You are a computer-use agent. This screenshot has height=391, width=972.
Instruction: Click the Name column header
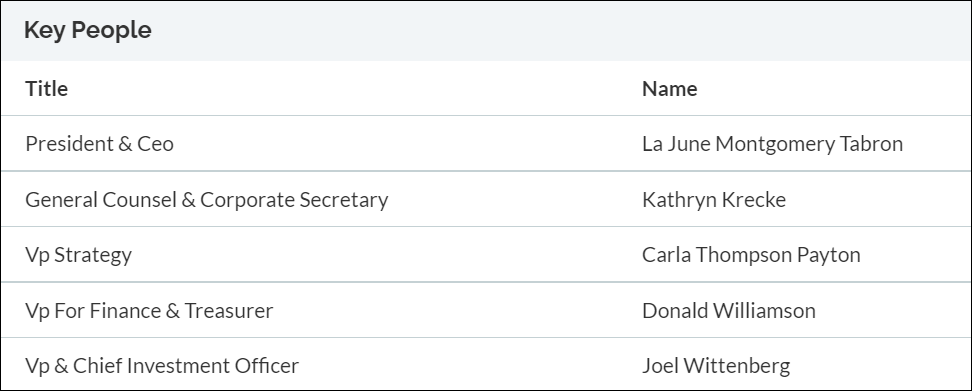tap(669, 89)
